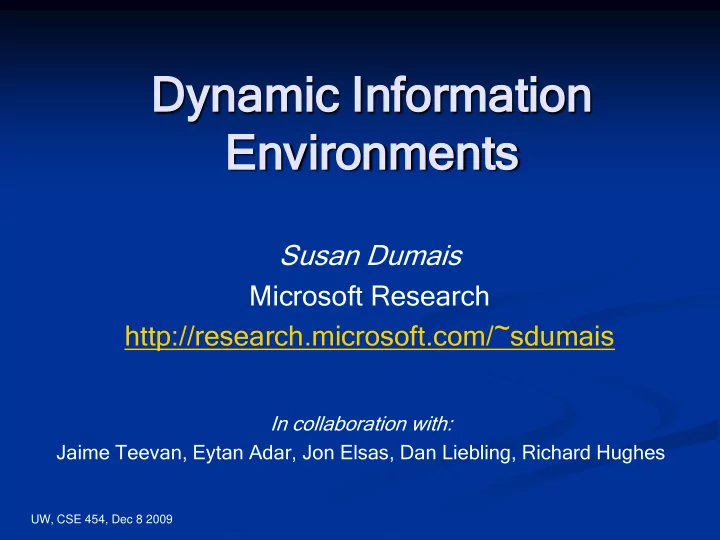Click footer text 'UW, CSE 454, Dec 8 2009'

[101, 519]
